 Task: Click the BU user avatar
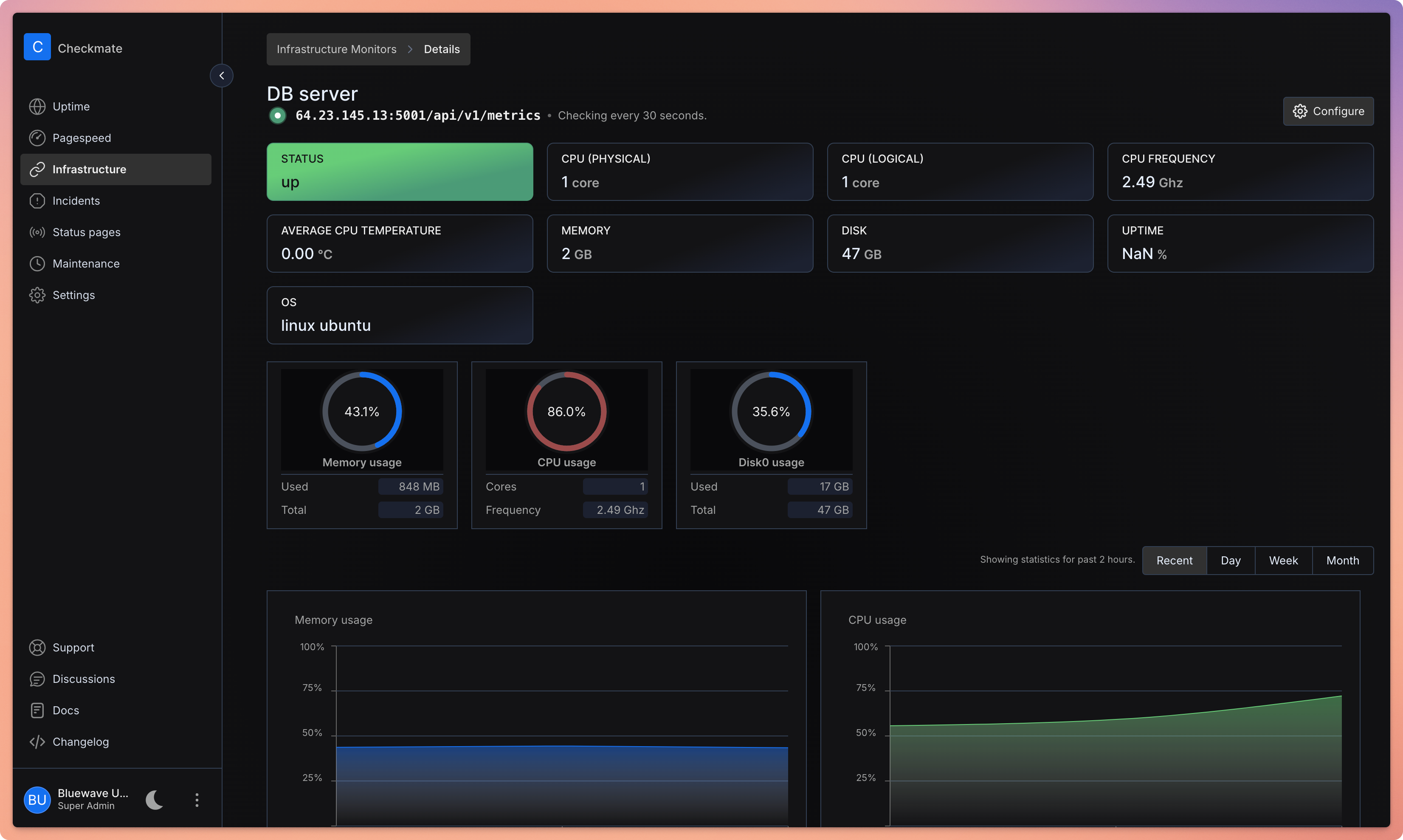(37, 799)
